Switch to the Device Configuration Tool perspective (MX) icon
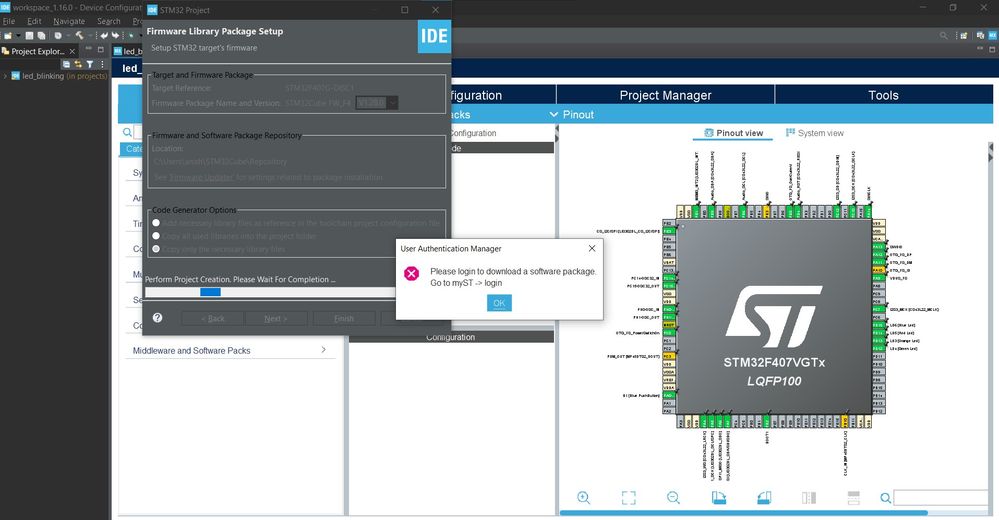Image resolution: width=999 pixels, height=520 pixels. pyautogui.click(x=992, y=36)
